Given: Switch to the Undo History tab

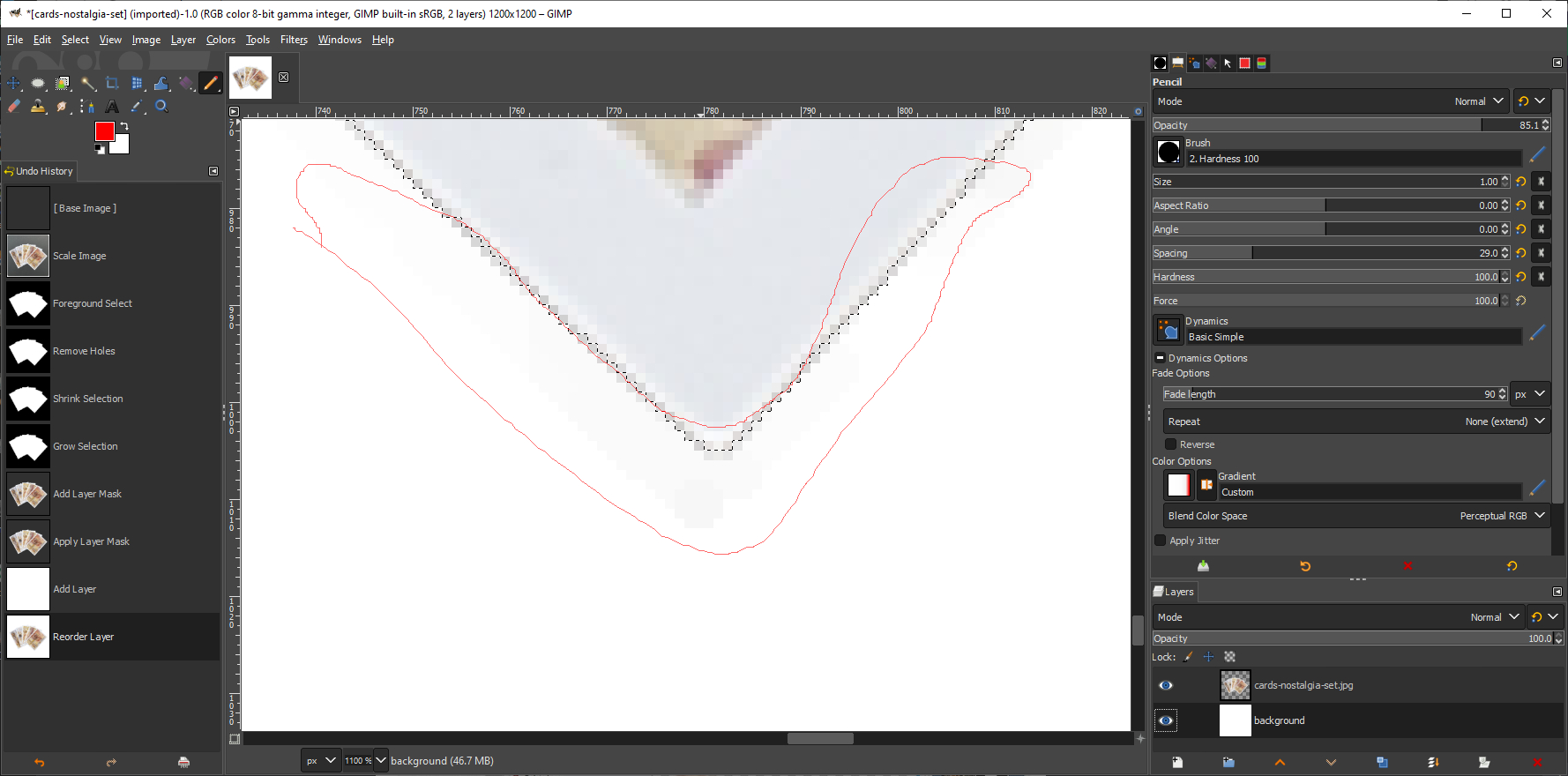Looking at the screenshot, I should (40, 171).
